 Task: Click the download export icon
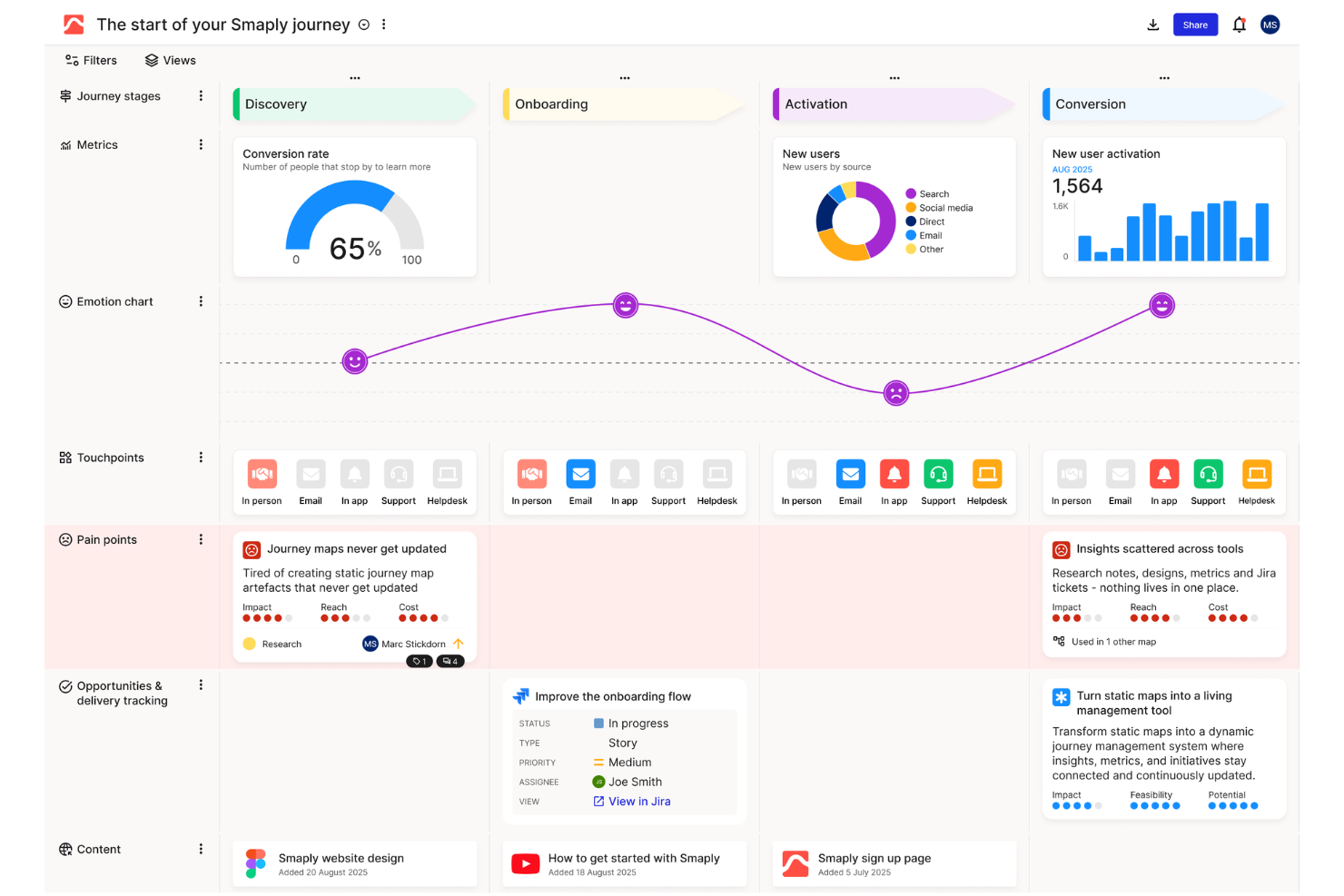(1153, 24)
